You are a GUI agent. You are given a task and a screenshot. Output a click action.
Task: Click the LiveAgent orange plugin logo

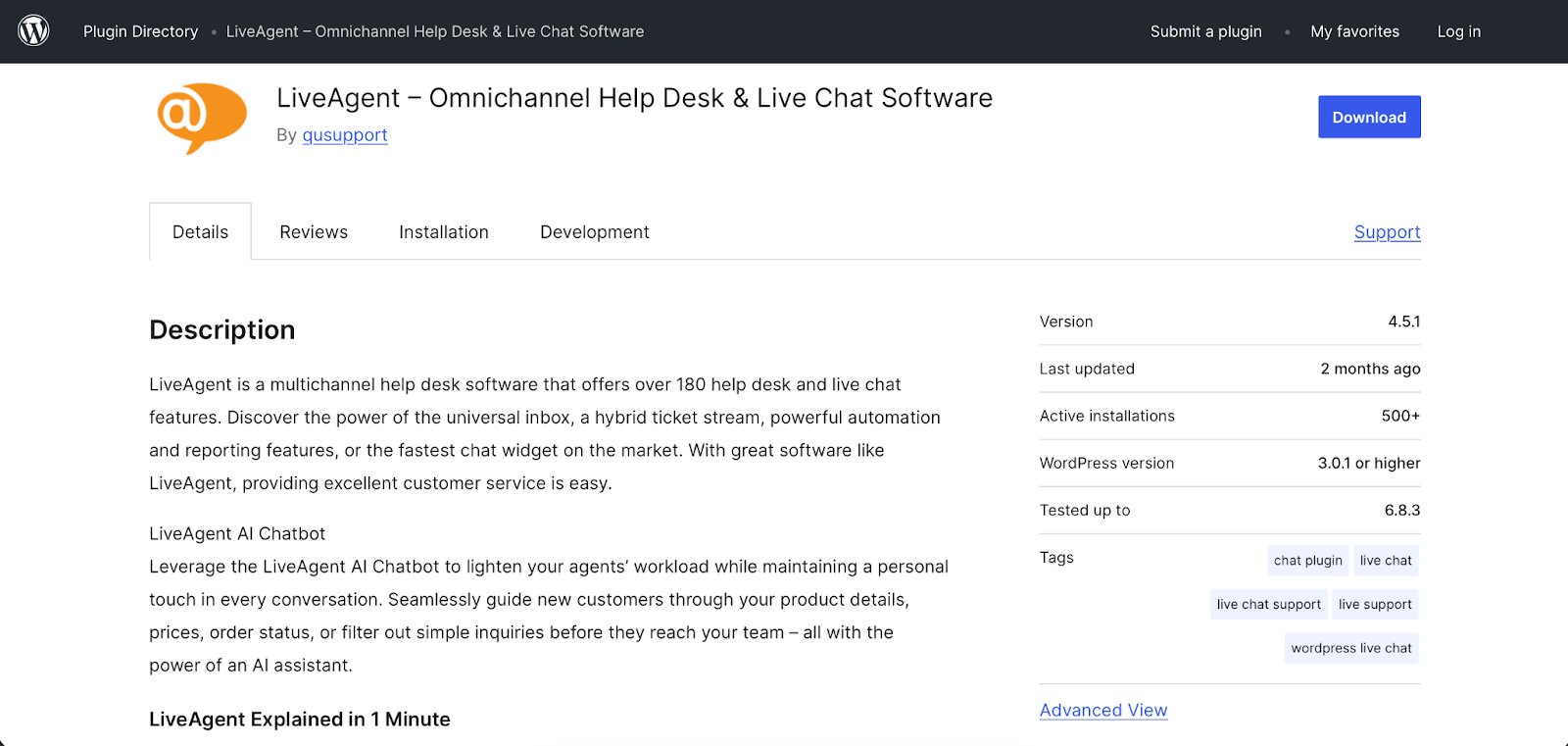click(202, 118)
